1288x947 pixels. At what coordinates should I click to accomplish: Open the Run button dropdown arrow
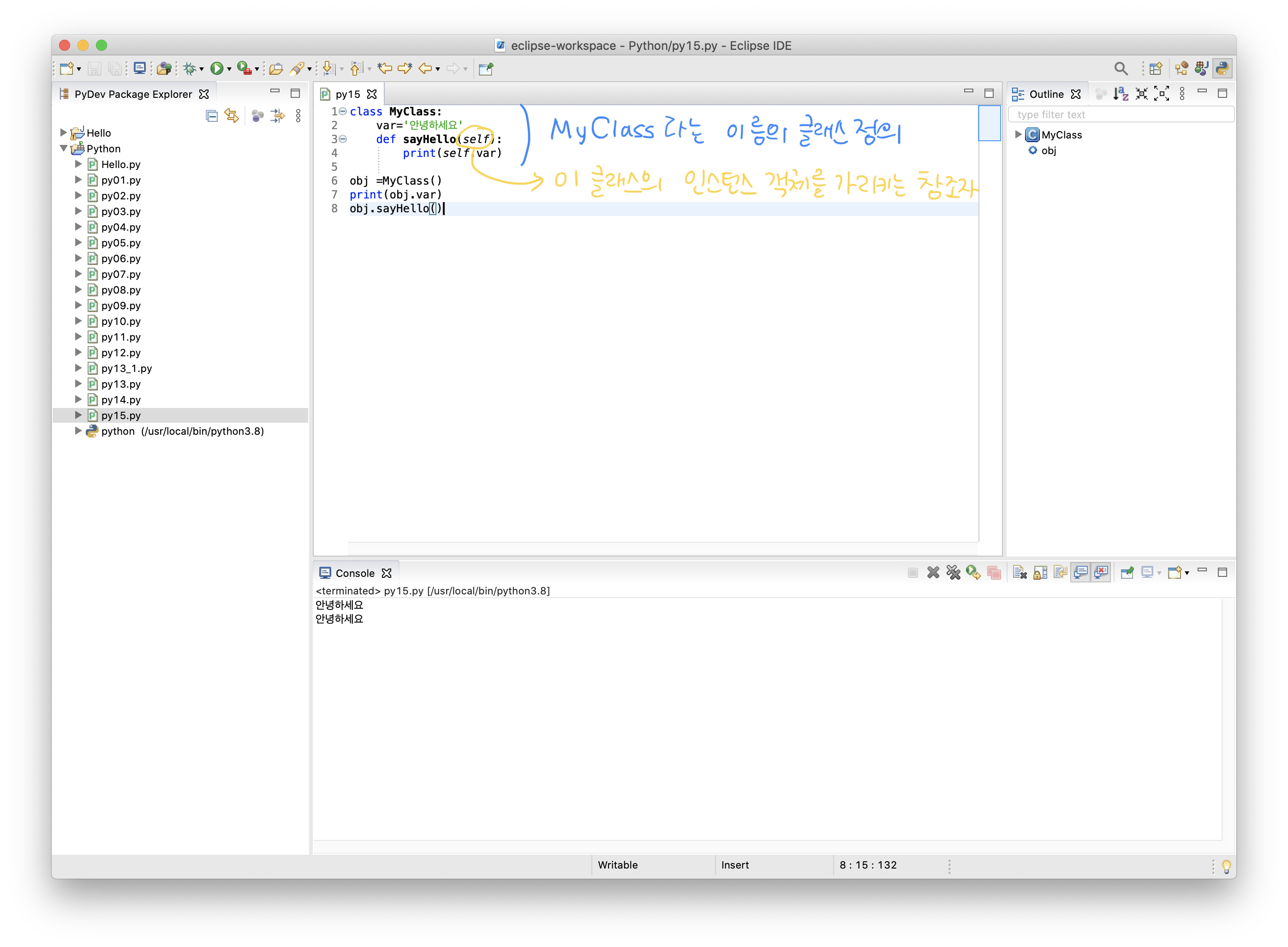pyautogui.click(x=229, y=69)
